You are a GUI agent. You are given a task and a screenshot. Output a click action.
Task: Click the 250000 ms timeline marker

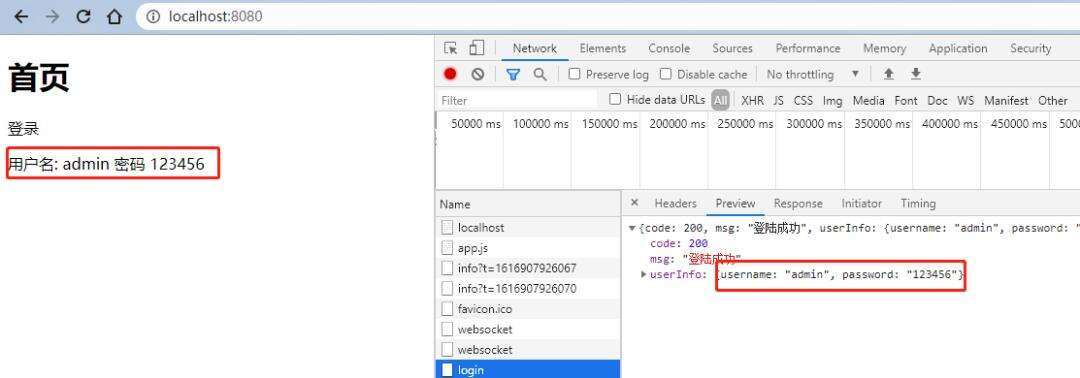coord(745,124)
